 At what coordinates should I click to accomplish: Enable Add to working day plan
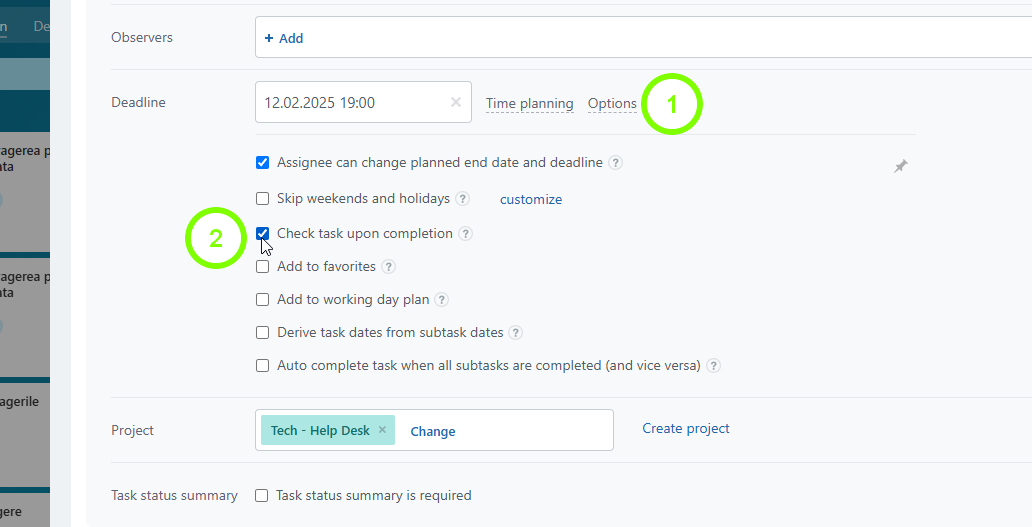coord(263,299)
